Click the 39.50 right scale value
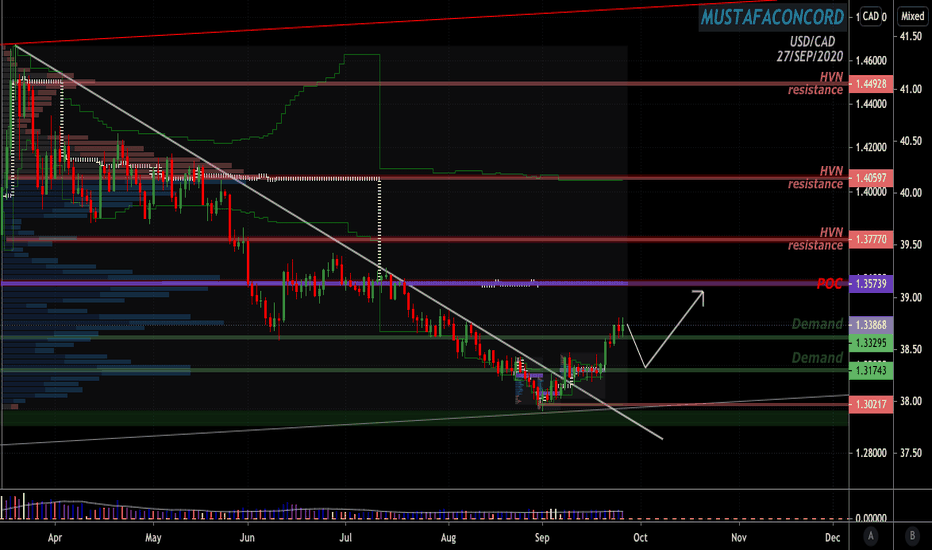The height and width of the screenshot is (550, 932). (x=911, y=244)
